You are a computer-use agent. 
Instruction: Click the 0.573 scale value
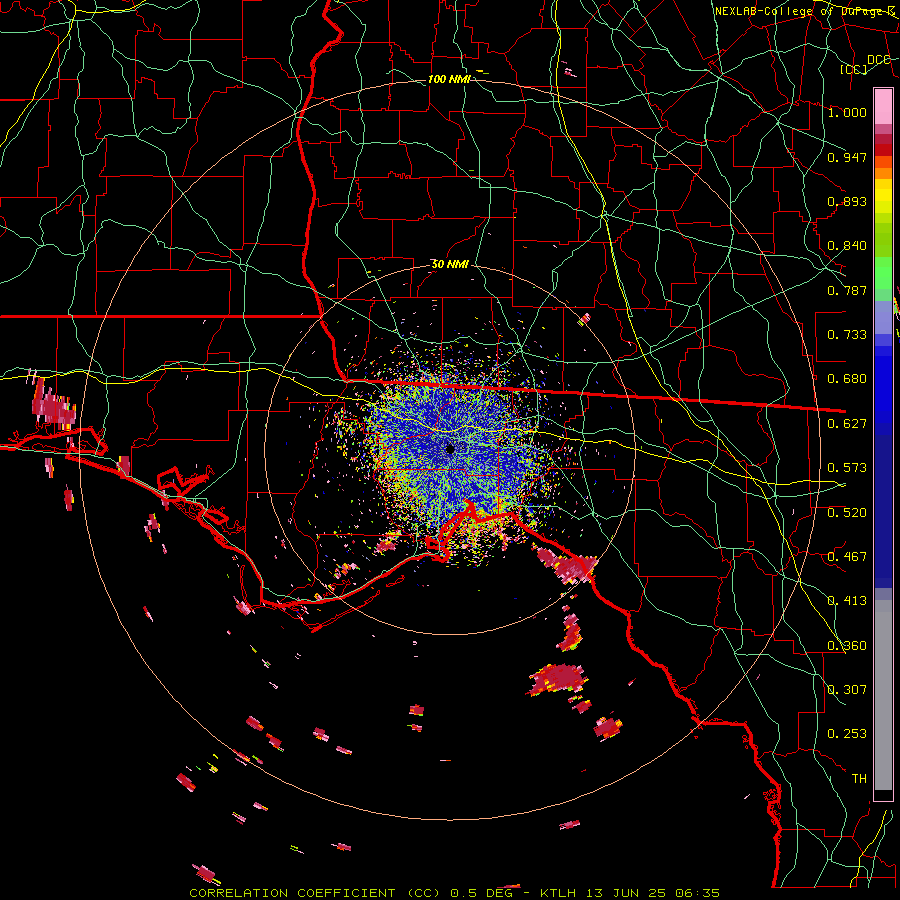tap(847, 468)
